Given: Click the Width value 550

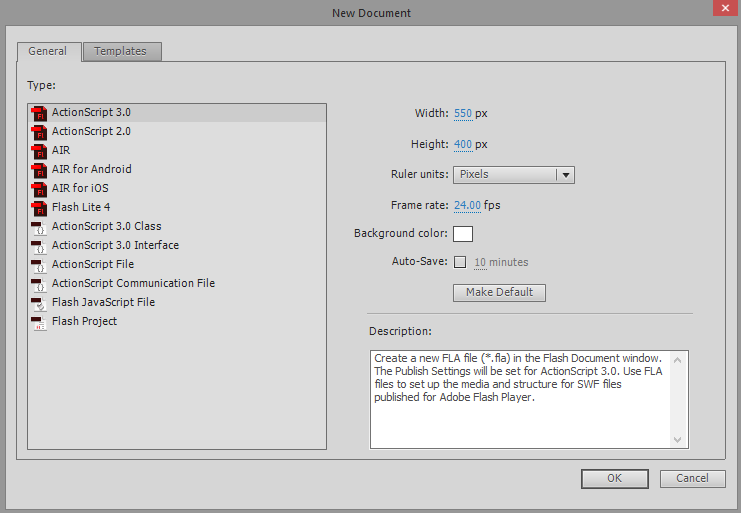Looking at the screenshot, I should (463, 114).
